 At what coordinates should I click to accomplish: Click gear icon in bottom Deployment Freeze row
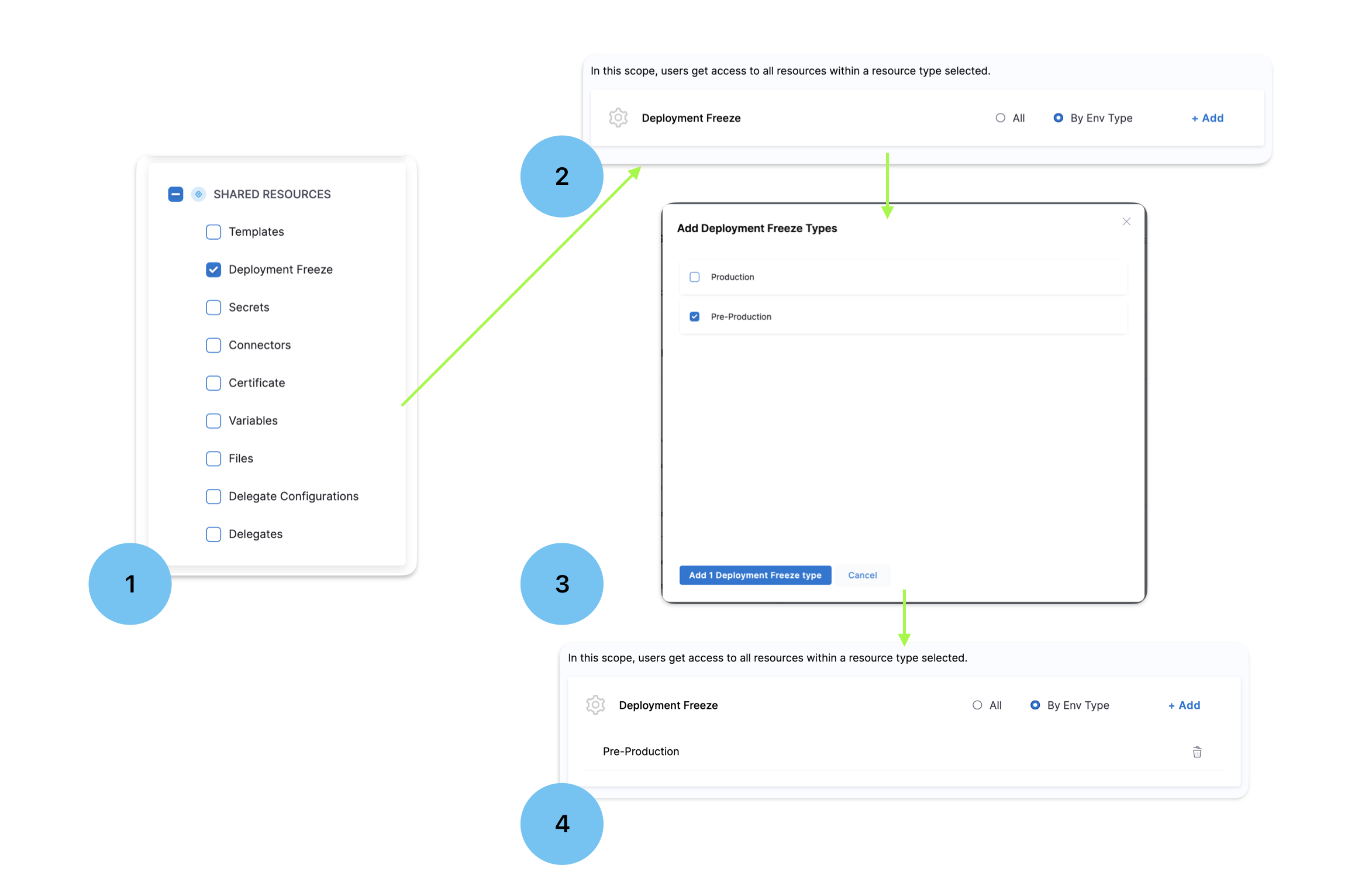pos(595,705)
